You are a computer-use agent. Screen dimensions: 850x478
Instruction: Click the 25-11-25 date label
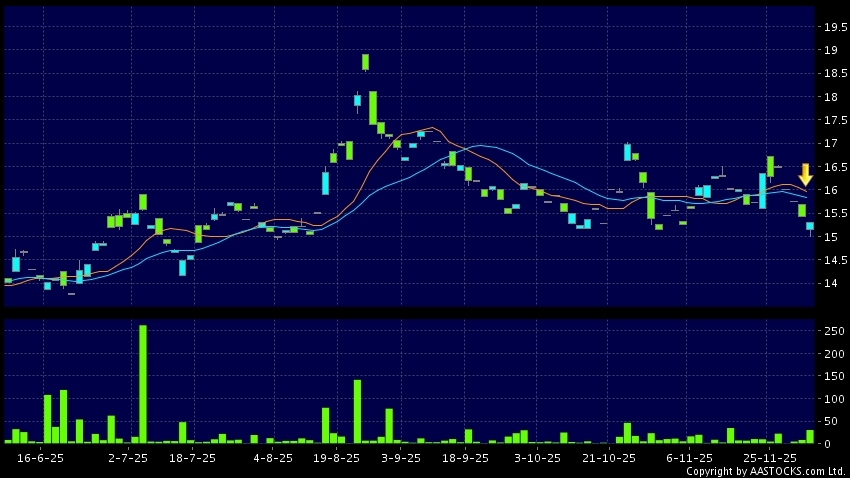tap(770, 457)
